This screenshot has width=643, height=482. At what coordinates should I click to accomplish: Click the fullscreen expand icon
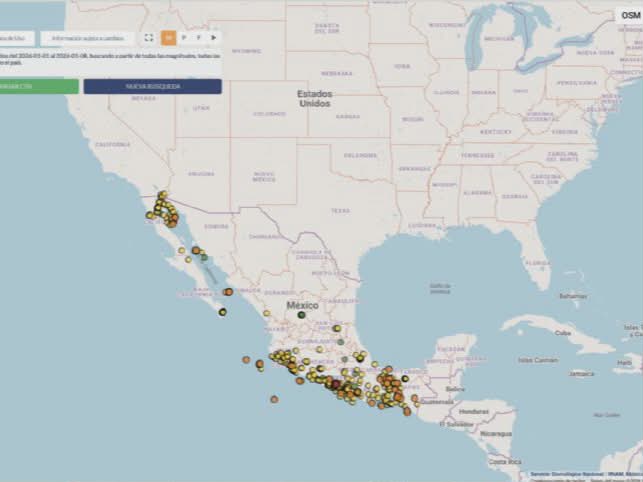coord(148,37)
